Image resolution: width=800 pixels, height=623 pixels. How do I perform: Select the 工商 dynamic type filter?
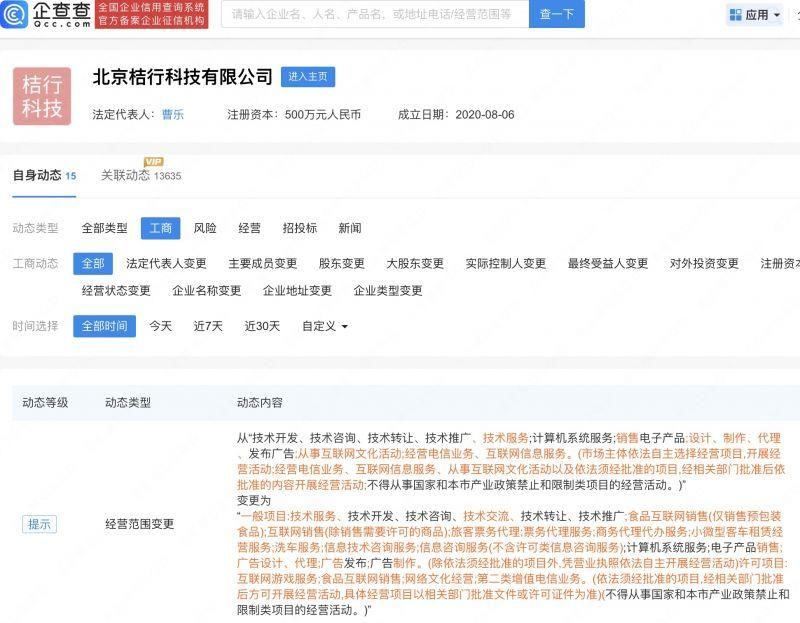[160, 228]
